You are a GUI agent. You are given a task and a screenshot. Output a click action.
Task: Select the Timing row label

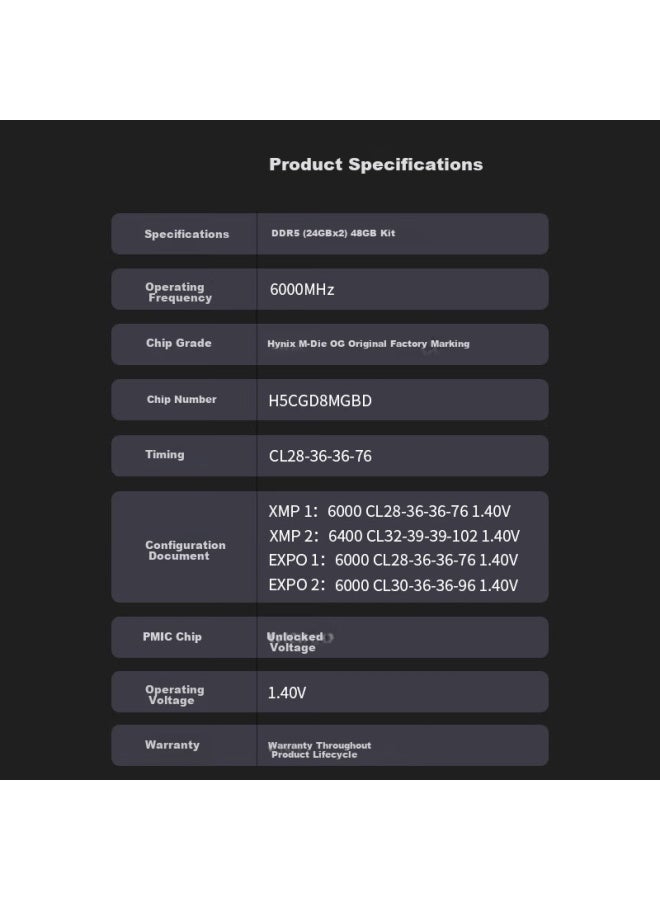pyautogui.click(x=165, y=455)
